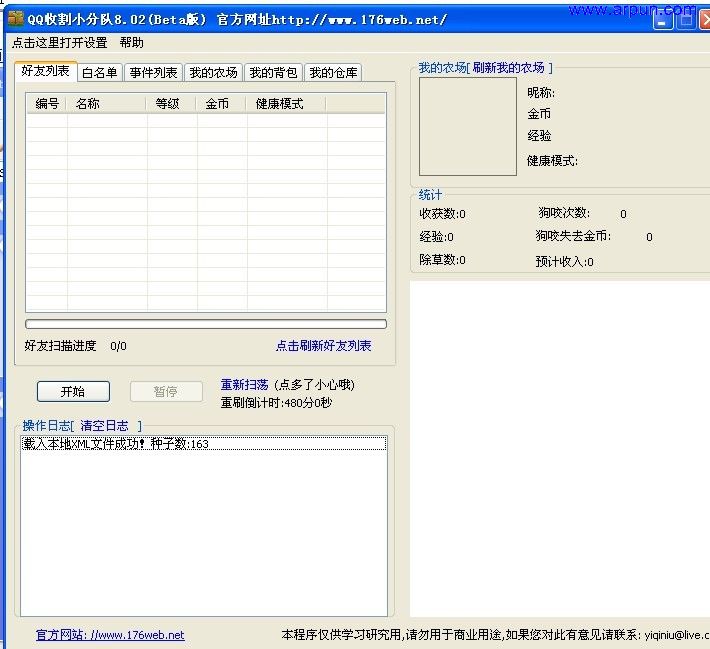Click 清空日志 to clear the log
Image resolution: width=710 pixels, height=649 pixels.
105,426
